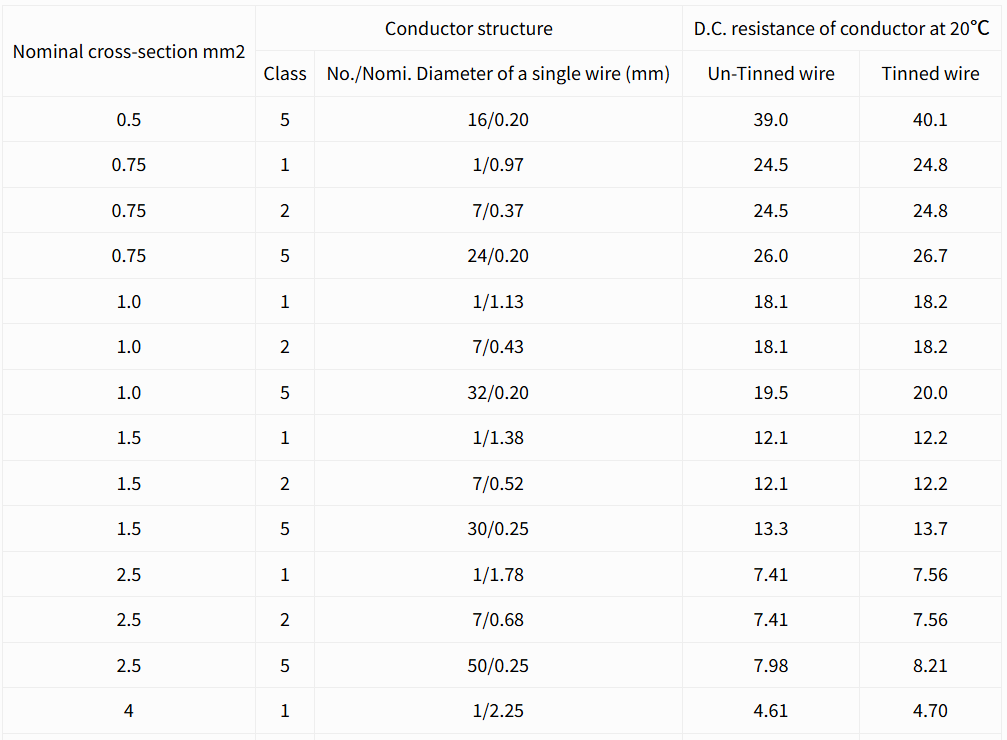Select the 7.98 un-tinned resistance value
This screenshot has width=1007, height=740.
click(771, 666)
